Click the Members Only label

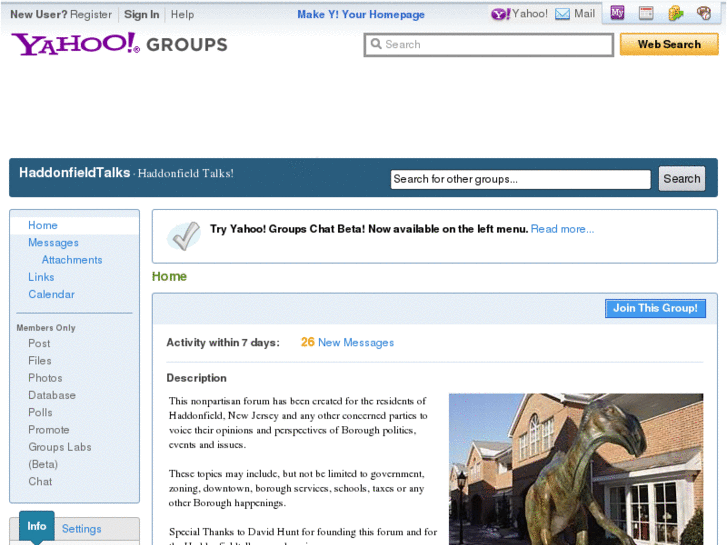coord(46,328)
